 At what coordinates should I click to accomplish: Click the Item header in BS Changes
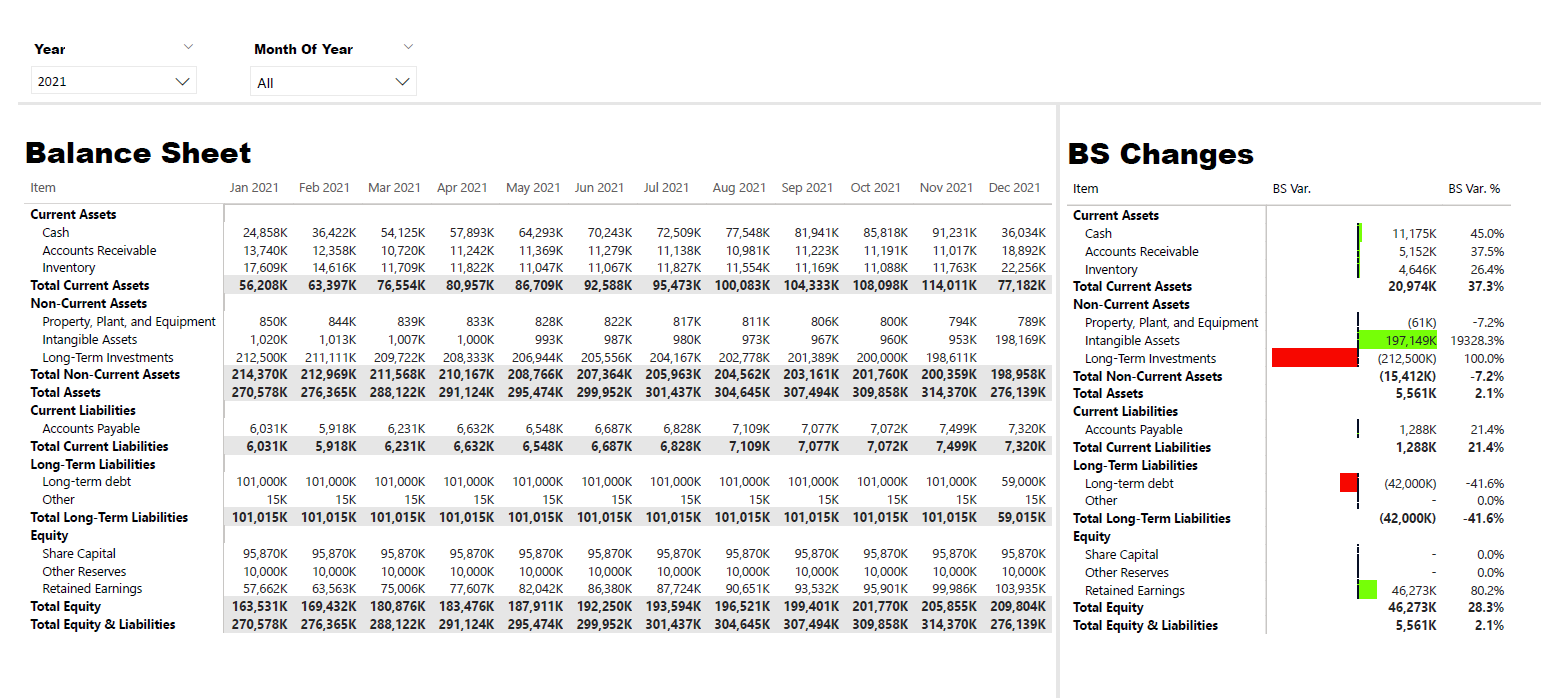pos(1085,188)
